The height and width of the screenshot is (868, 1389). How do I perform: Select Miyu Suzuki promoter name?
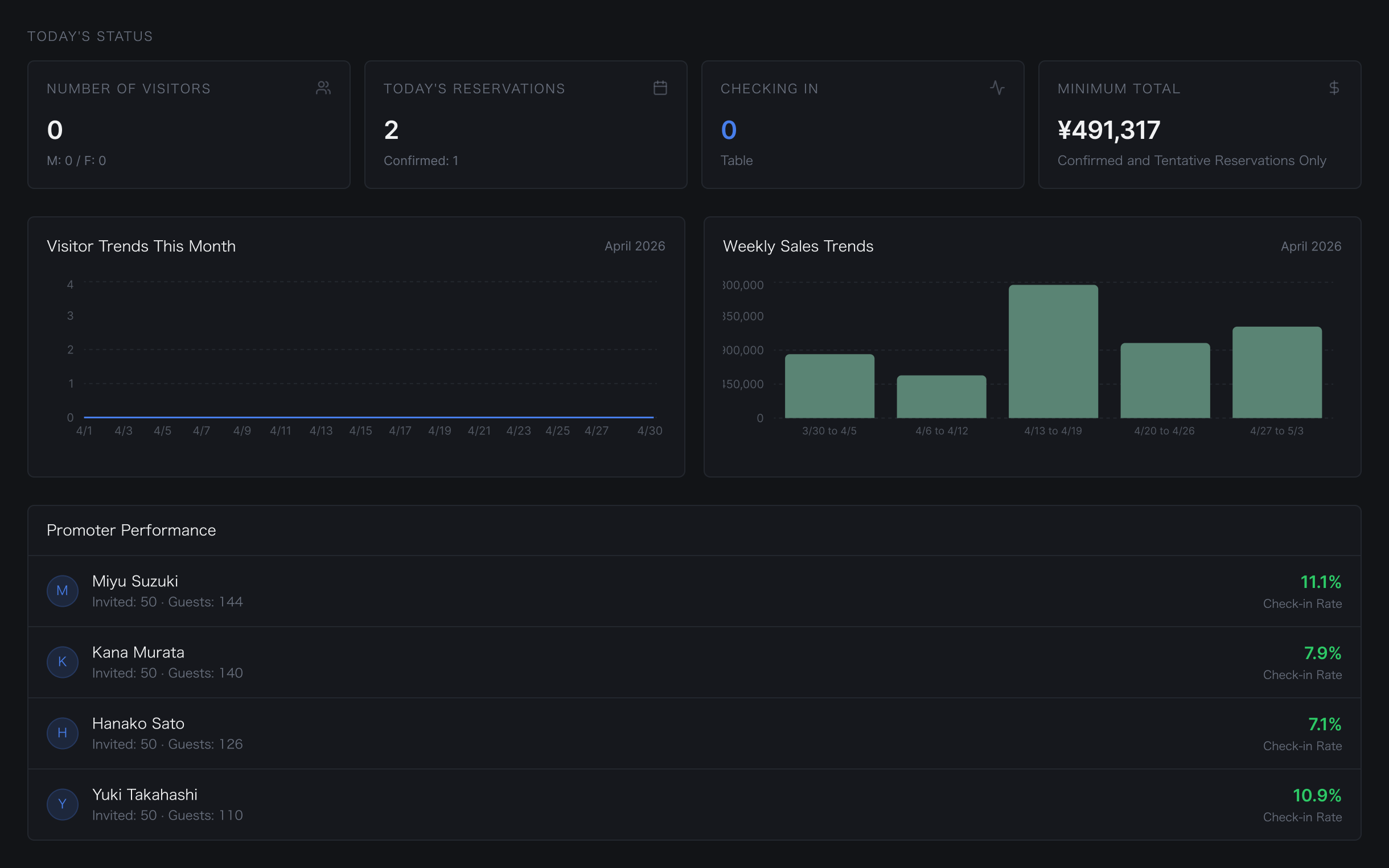(135, 581)
